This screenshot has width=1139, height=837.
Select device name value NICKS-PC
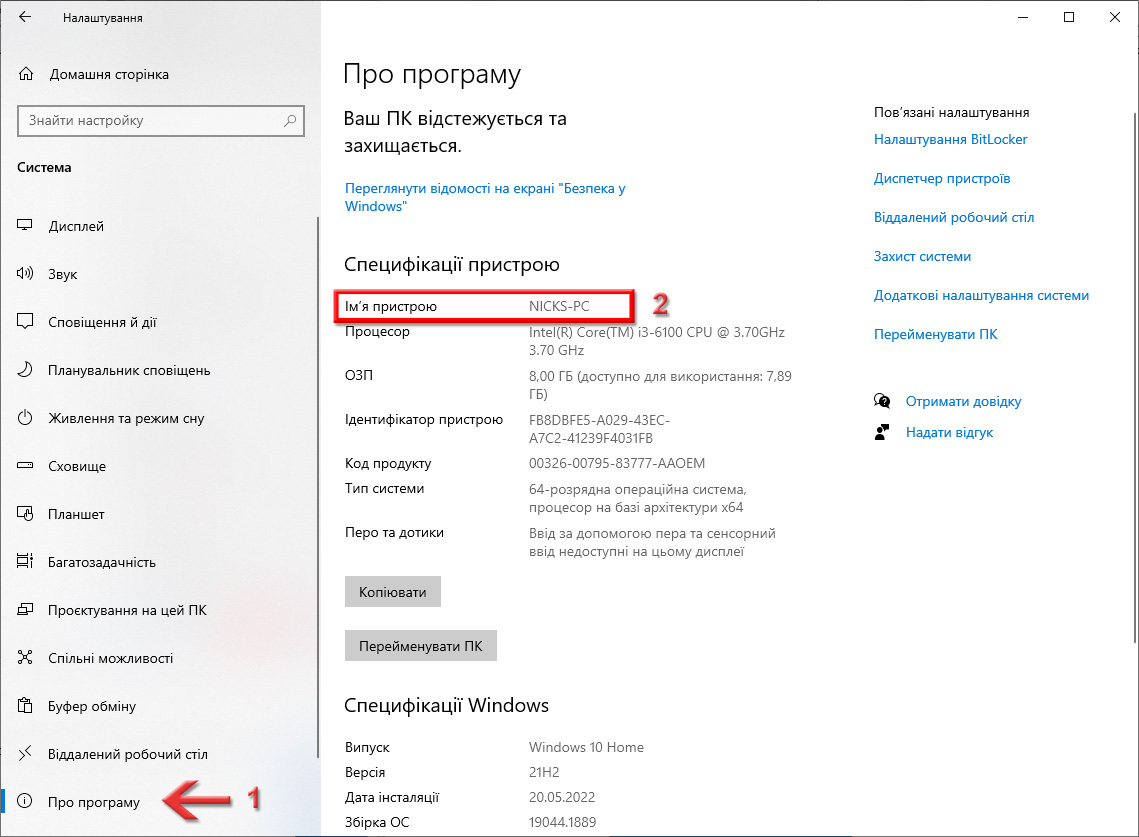coord(559,307)
